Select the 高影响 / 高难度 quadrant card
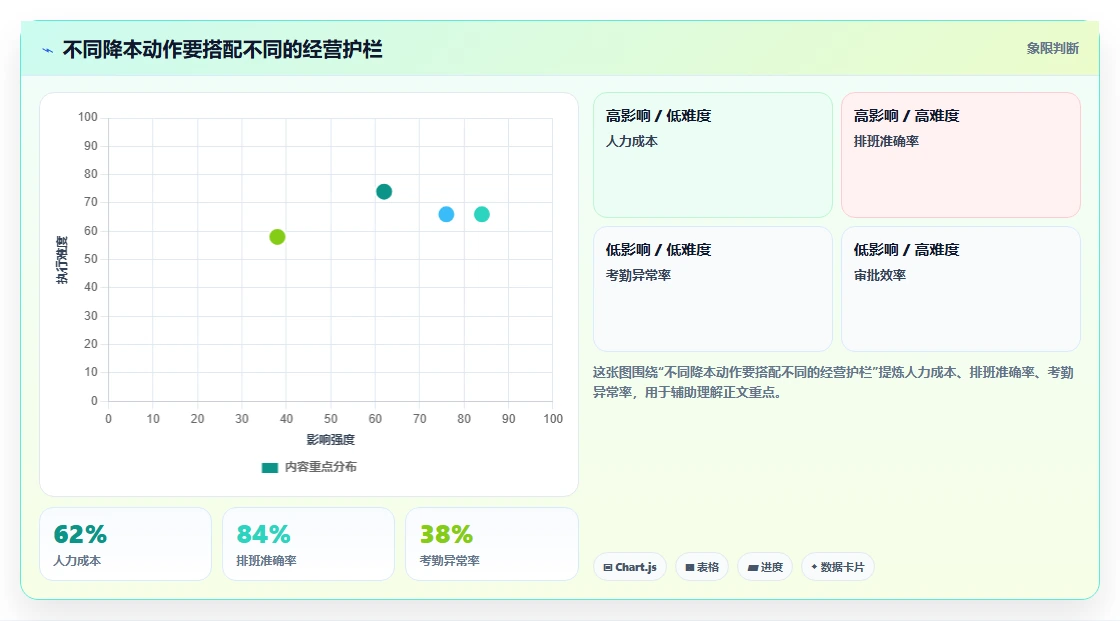Image resolution: width=1120 pixels, height=621 pixels. click(961, 155)
